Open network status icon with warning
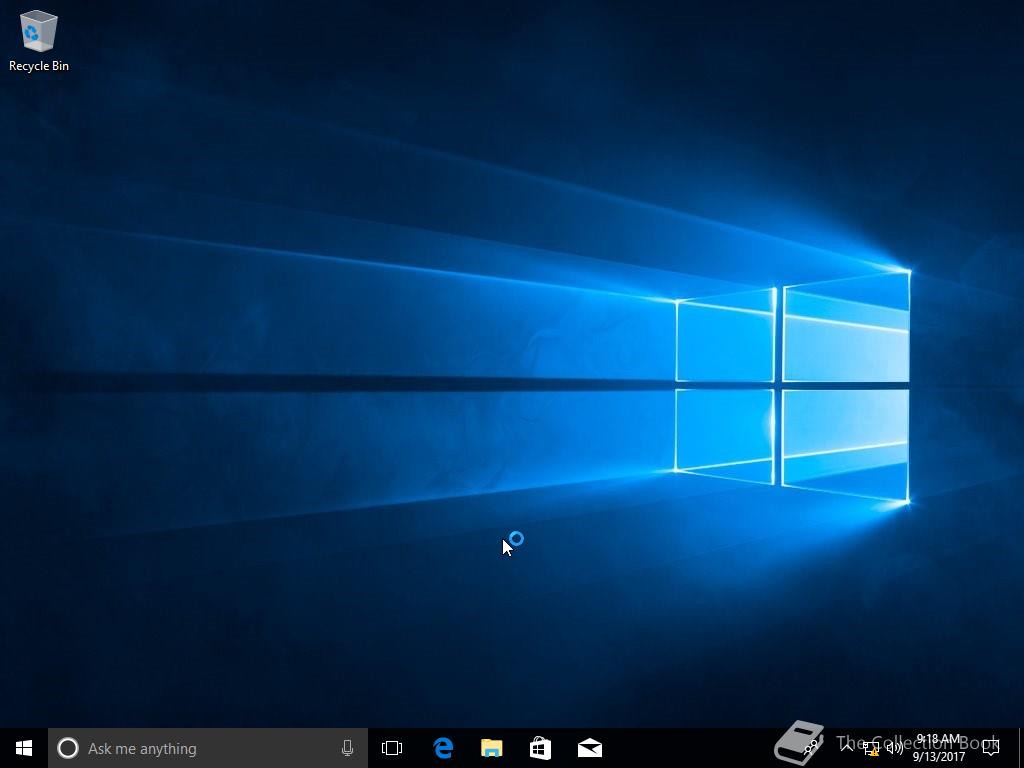The image size is (1024, 768). [x=871, y=748]
